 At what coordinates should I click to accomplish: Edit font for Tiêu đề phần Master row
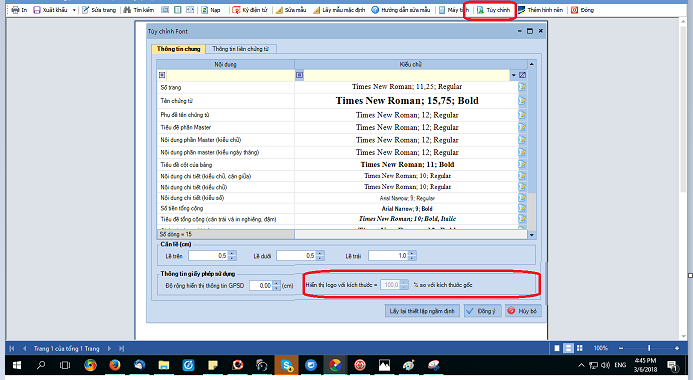tap(522, 127)
